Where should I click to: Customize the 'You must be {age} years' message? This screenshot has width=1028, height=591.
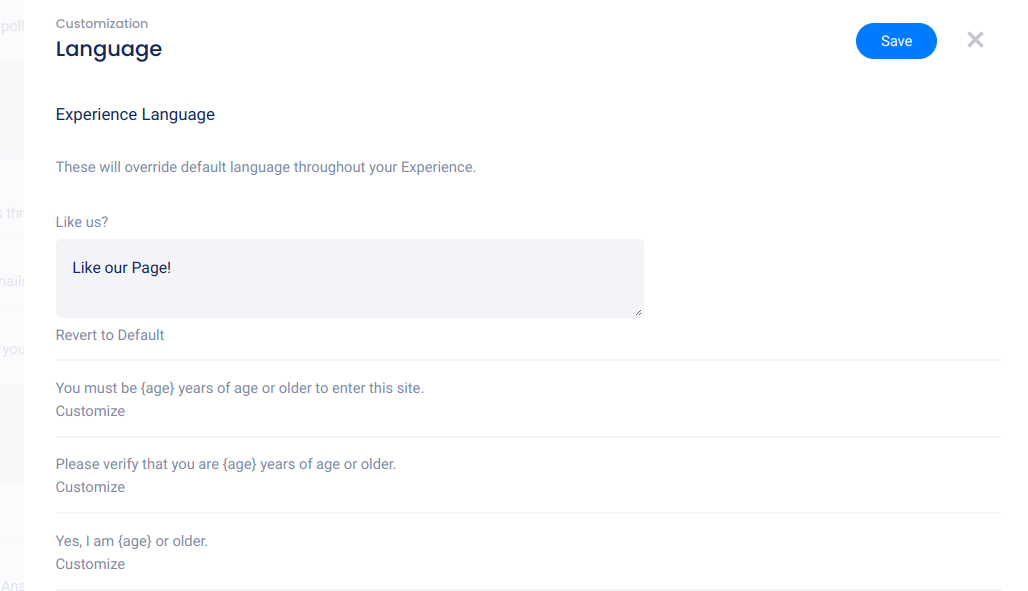point(90,411)
